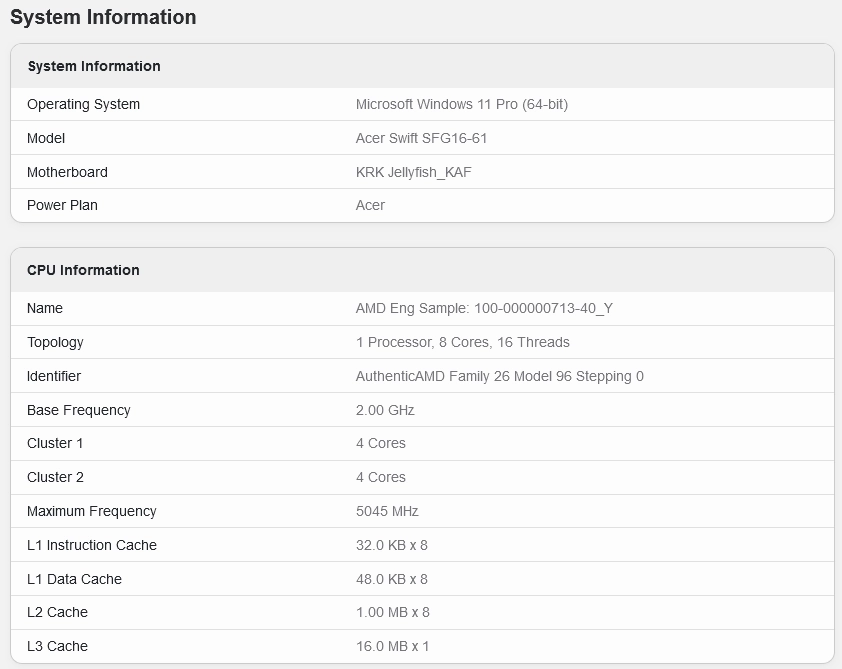
Task: Click the Cluster 2 cores value
Action: coord(381,477)
